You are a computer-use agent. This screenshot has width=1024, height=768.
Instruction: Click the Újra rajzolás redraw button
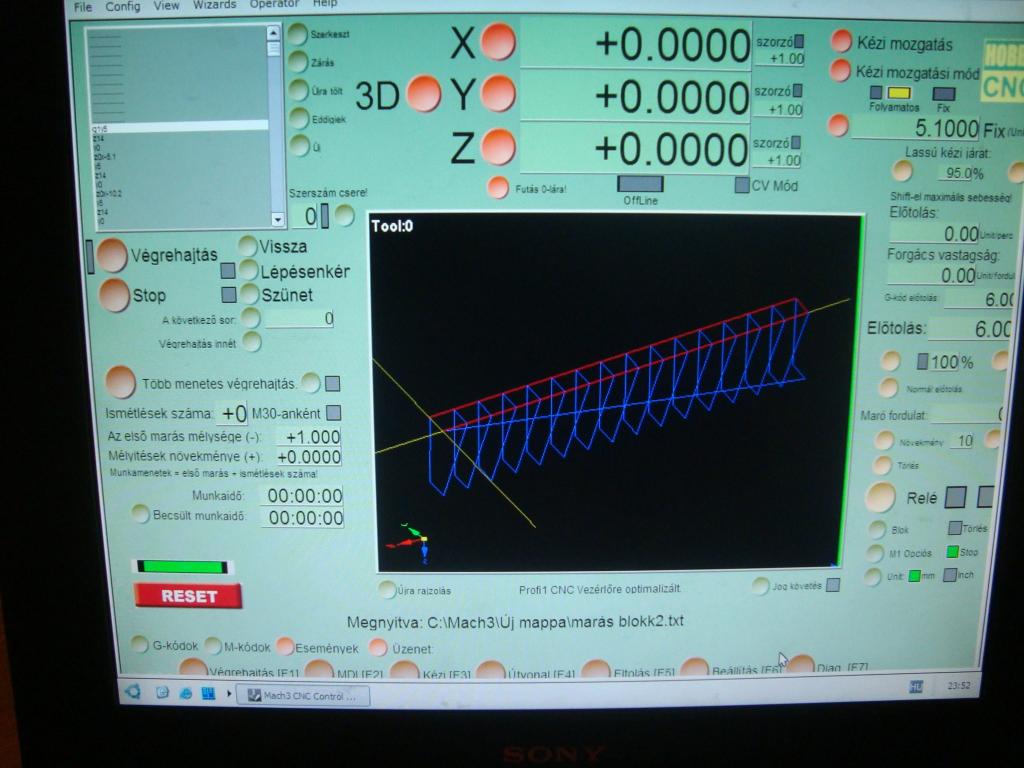[x=387, y=589]
